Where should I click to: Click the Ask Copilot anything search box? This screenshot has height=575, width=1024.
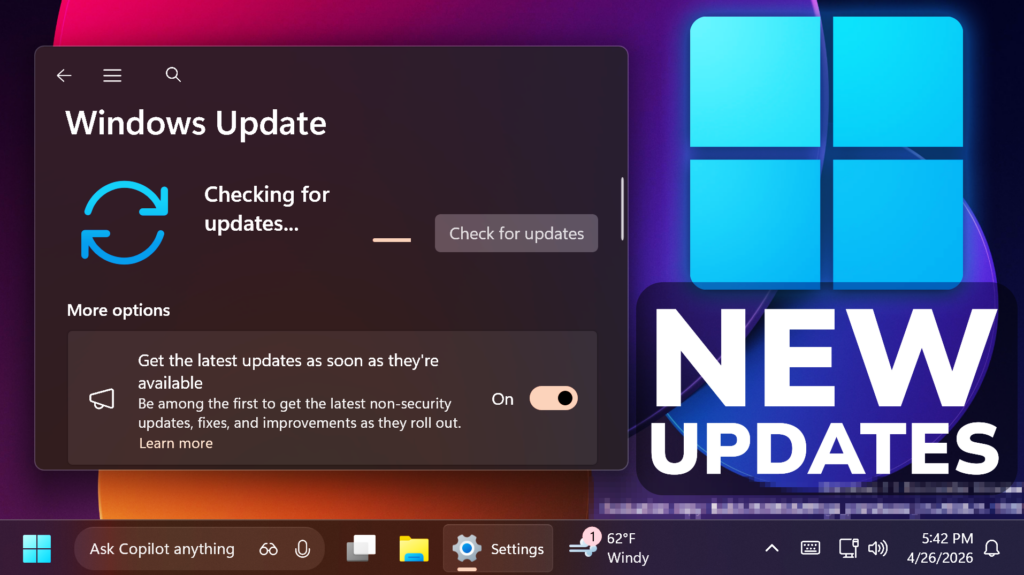(x=163, y=549)
